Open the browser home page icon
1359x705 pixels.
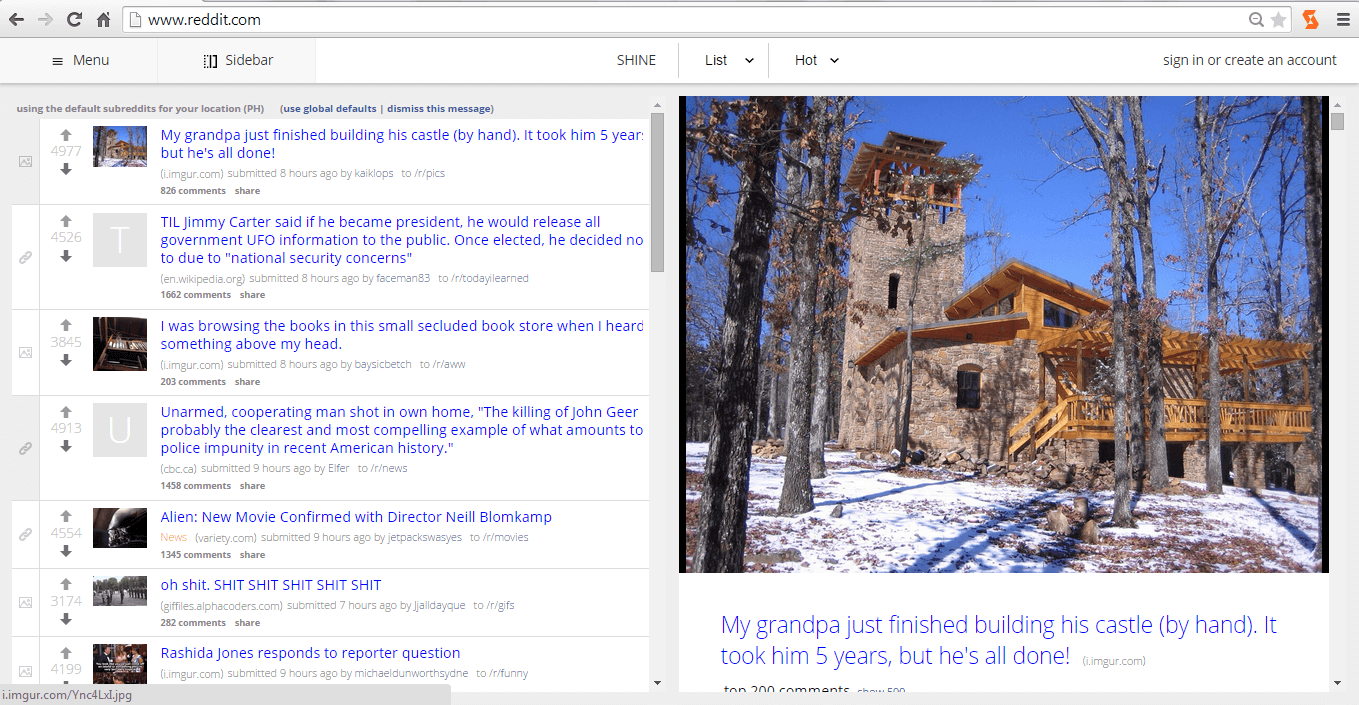pos(103,19)
